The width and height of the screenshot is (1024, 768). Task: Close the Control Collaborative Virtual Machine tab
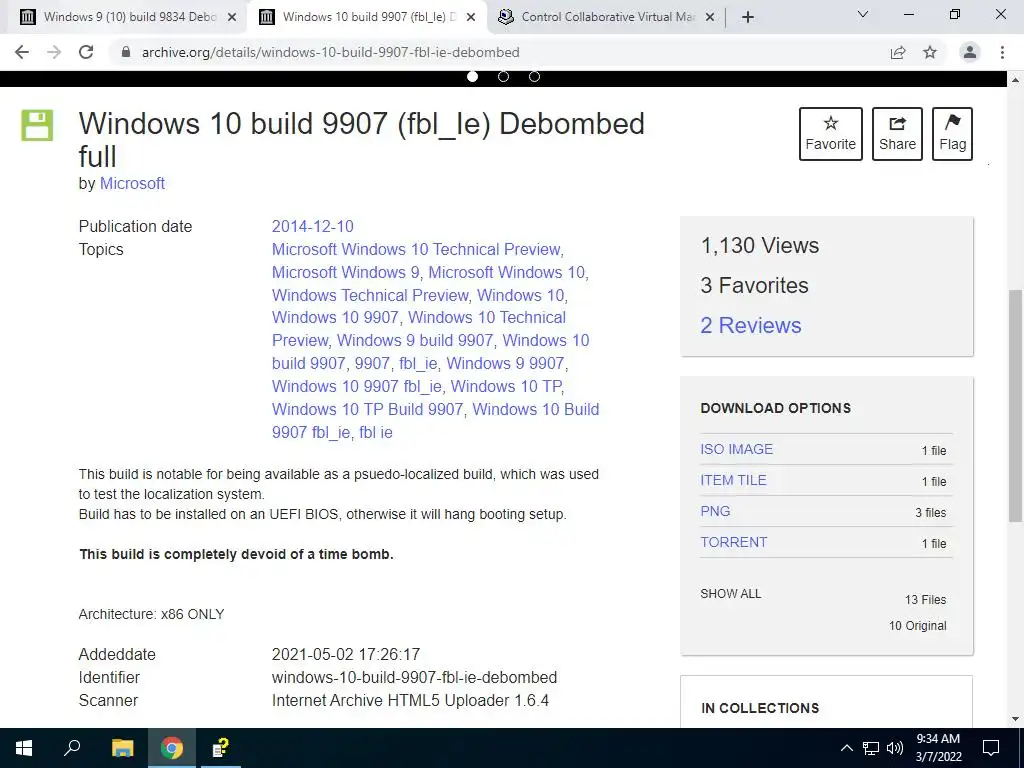(x=710, y=18)
